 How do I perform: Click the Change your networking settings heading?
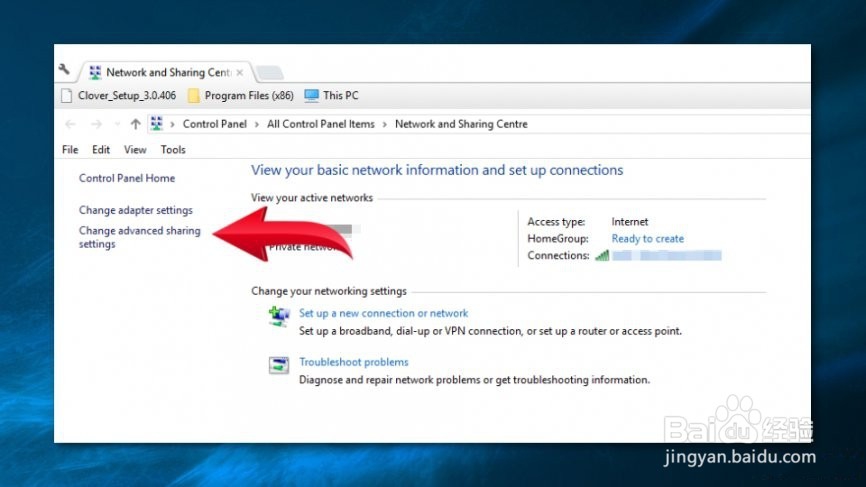pos(329,291)
